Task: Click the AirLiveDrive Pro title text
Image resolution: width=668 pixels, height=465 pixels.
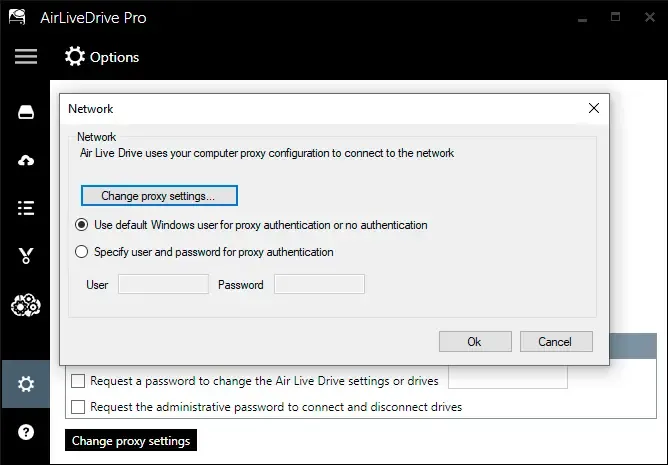Action: (93, 18)
